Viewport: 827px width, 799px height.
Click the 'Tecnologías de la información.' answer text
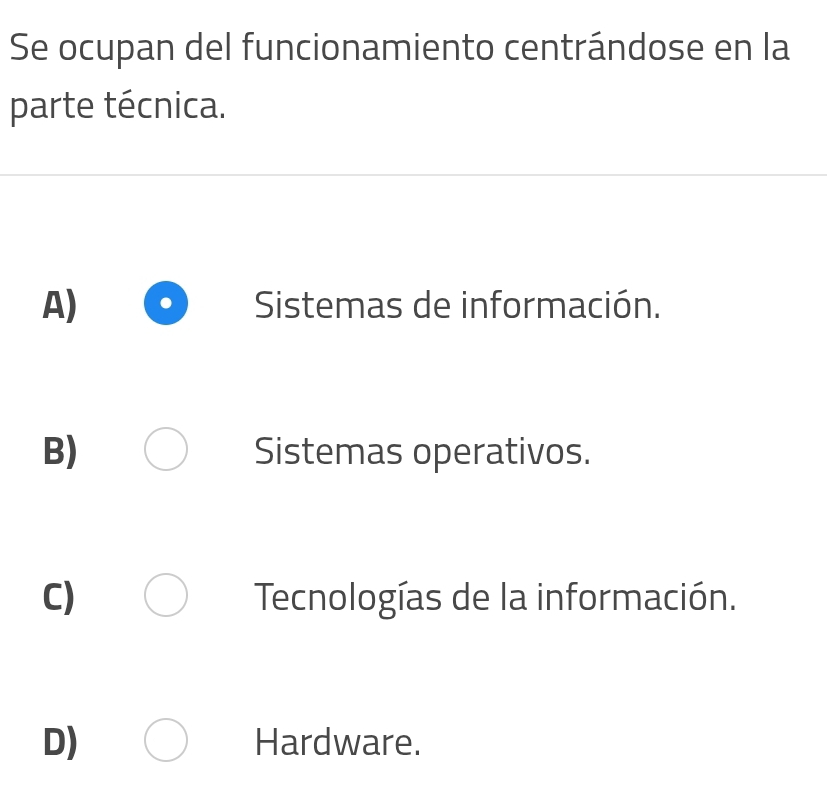(x=495, y=598)
